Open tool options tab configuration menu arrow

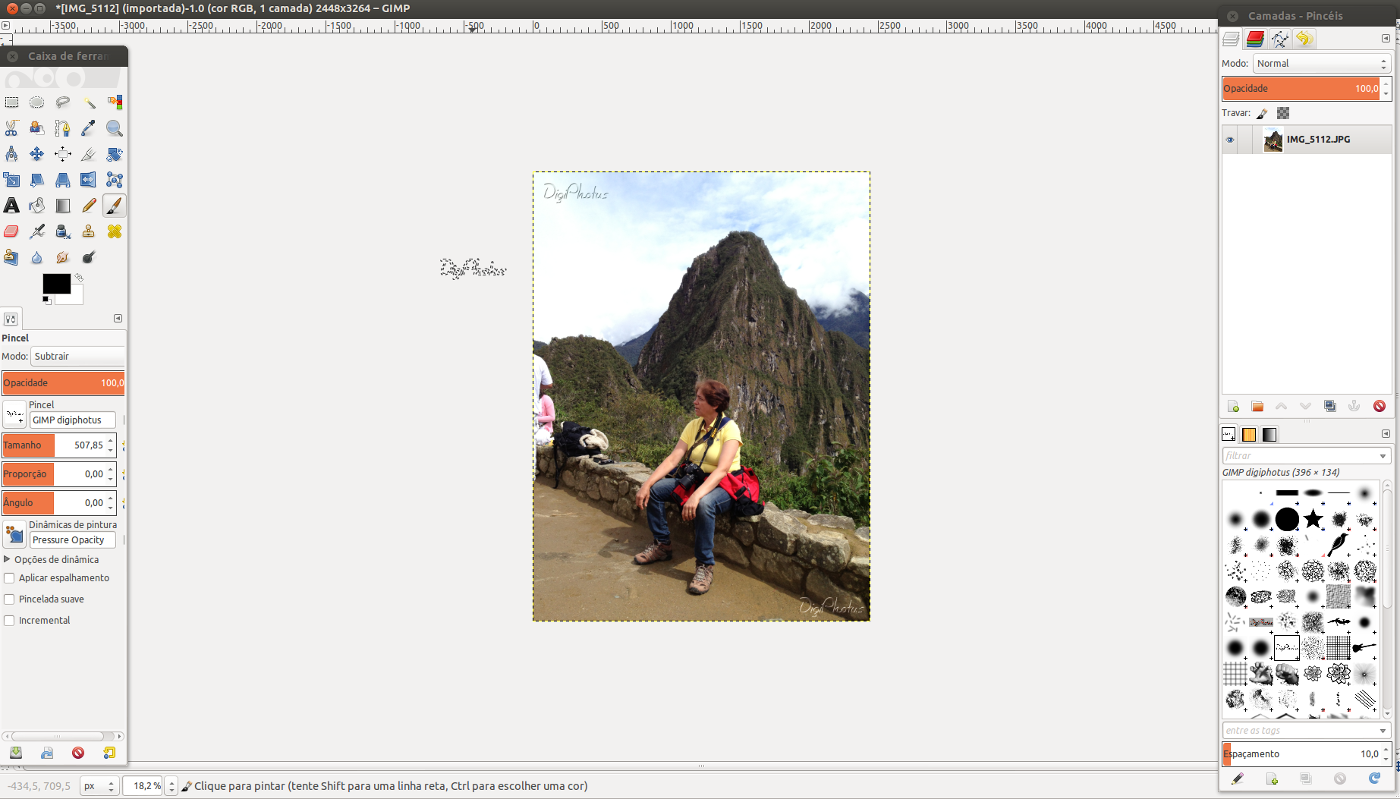point(118,319)
